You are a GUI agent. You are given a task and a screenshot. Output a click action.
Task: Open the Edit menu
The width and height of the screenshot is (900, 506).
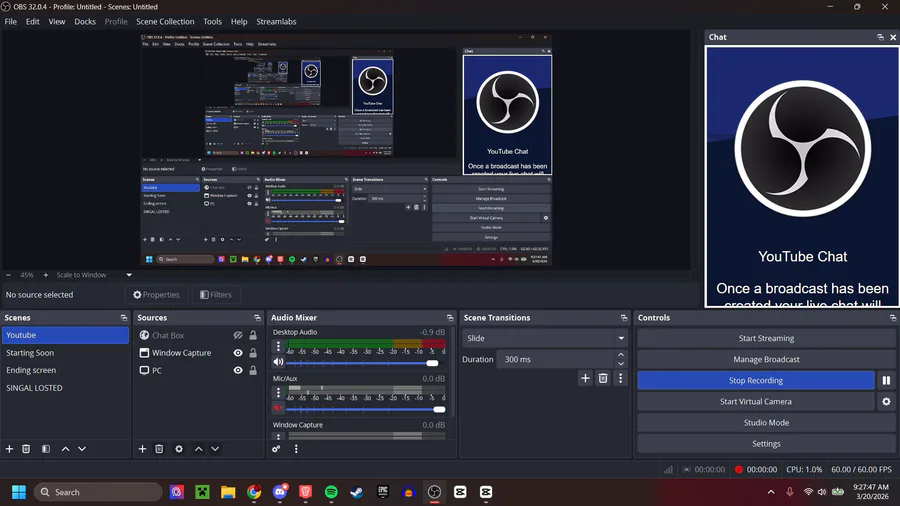(x=33, y=21)
